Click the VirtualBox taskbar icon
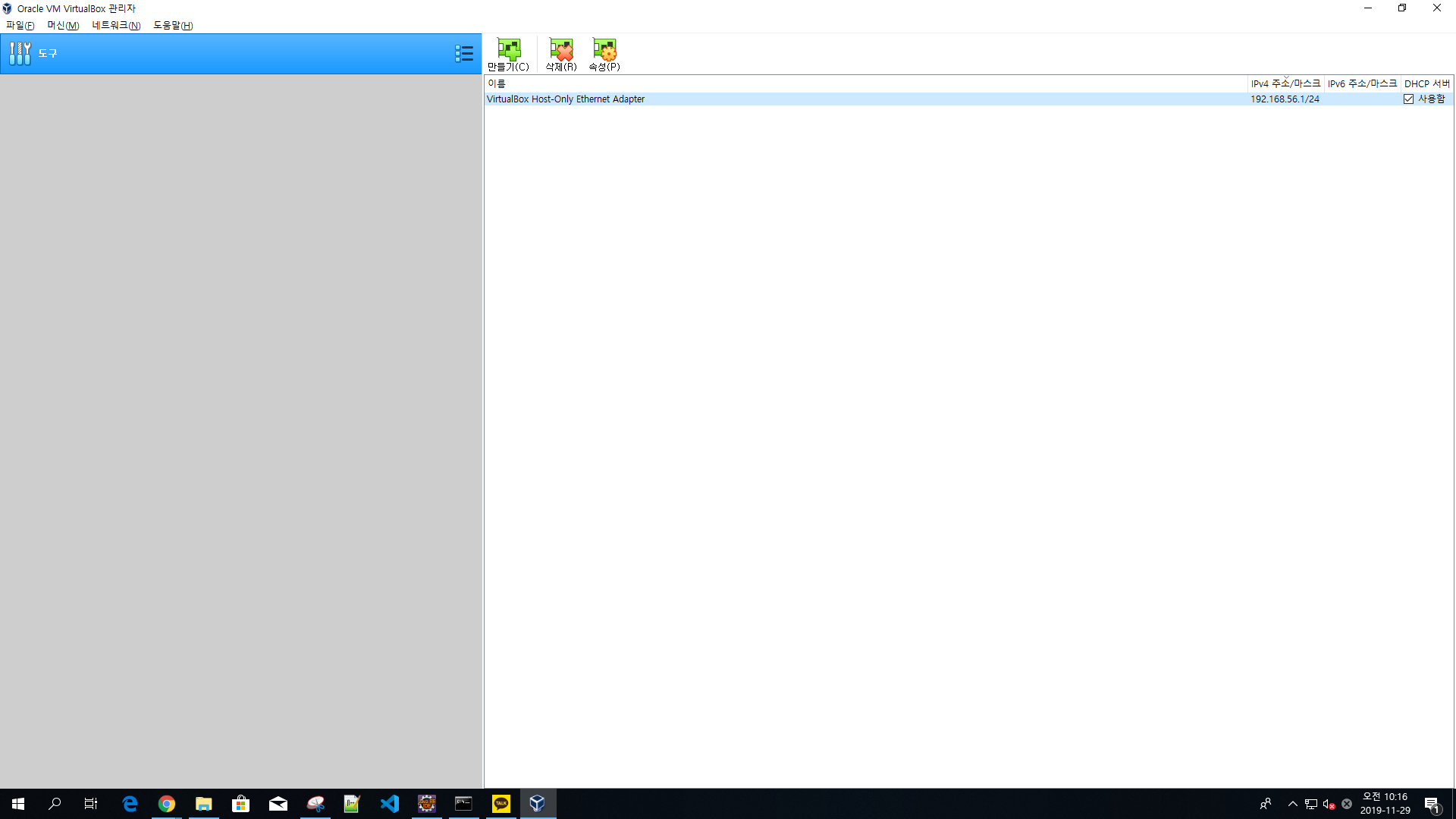 coord(537,804)
